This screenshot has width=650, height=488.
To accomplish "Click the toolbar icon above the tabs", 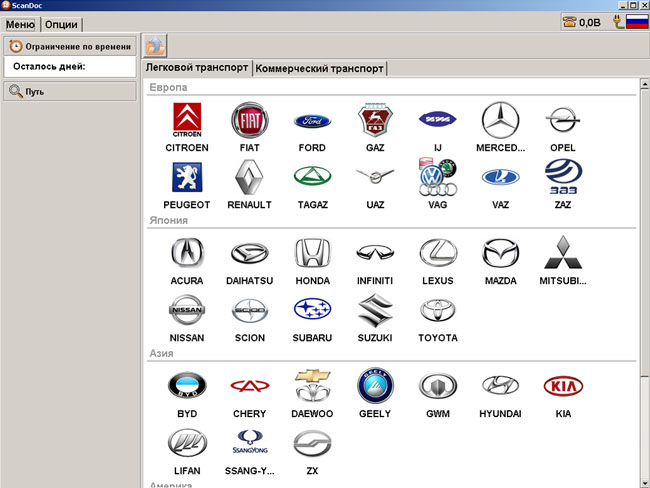I will coord(156,45).
